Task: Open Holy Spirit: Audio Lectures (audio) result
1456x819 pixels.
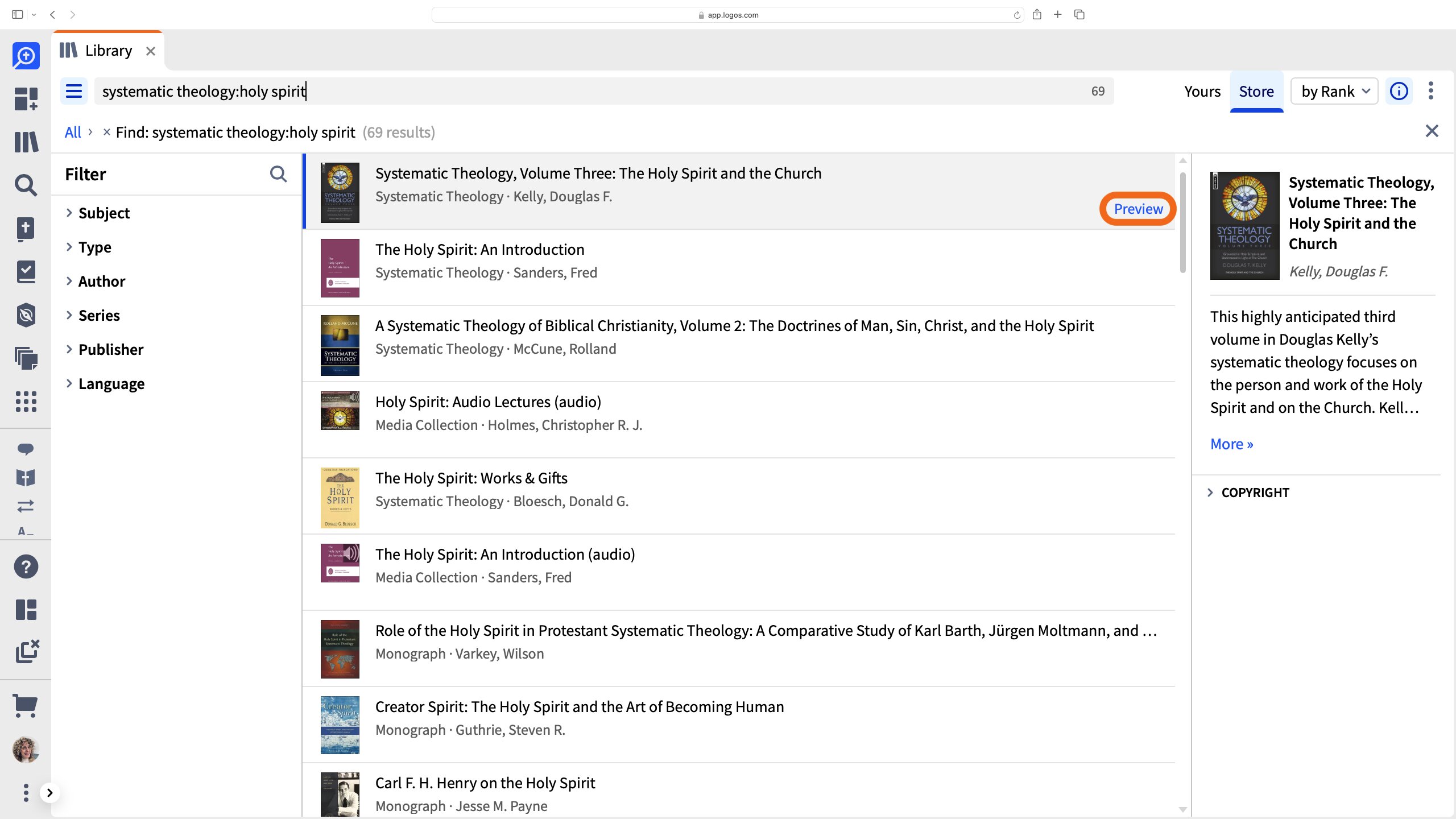Action: pos(738,420)
